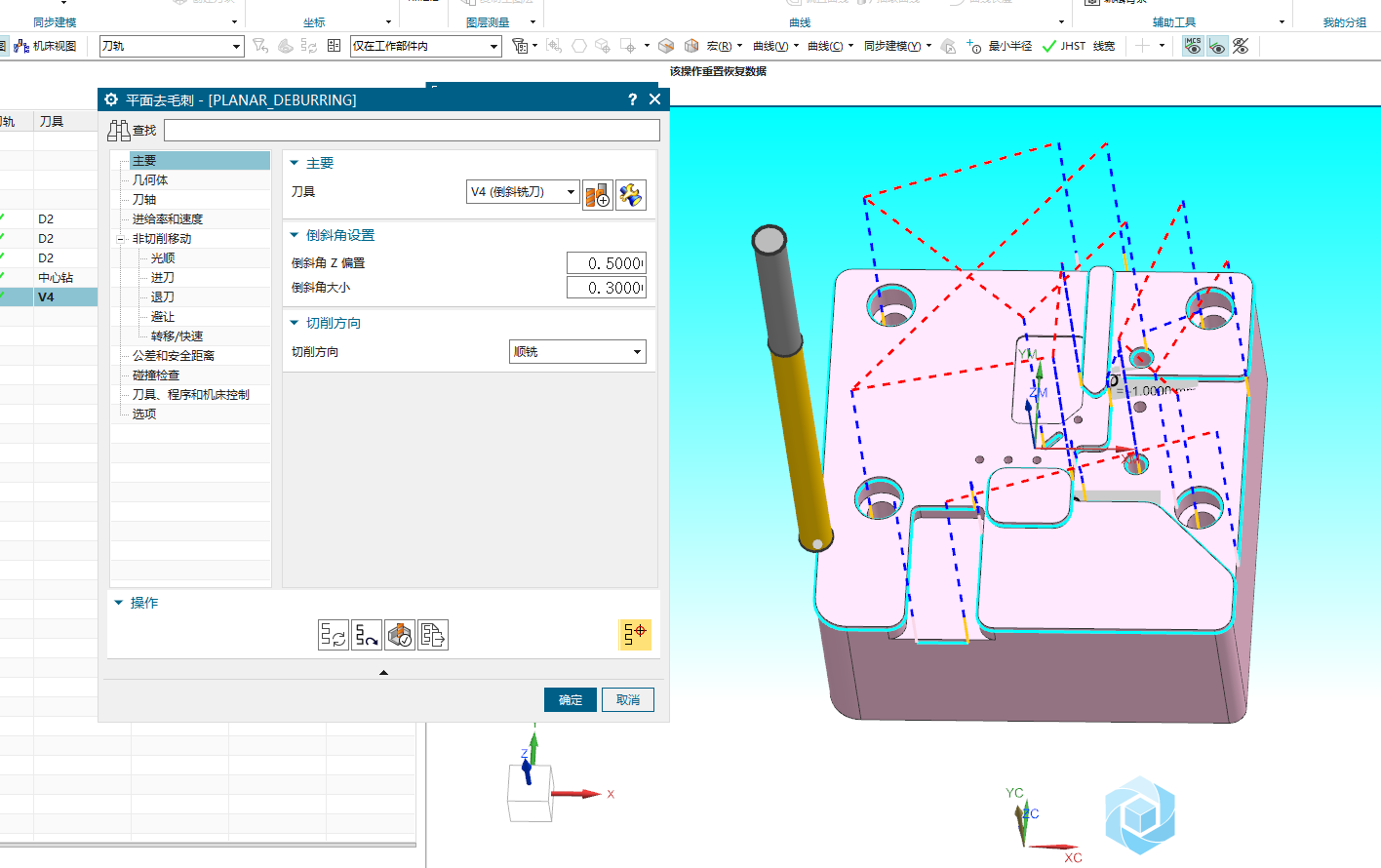Collapse the 操作 section
This screenshot has width=1381, height=868.
[119, 603]
